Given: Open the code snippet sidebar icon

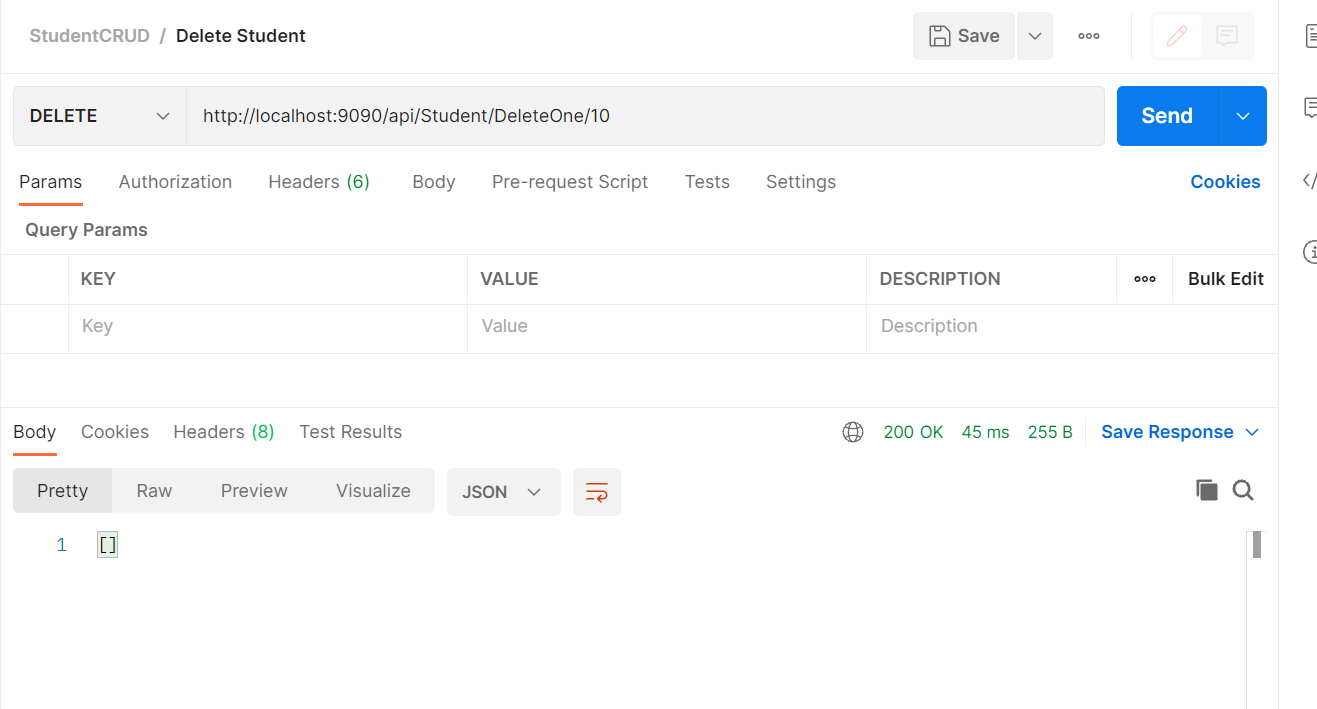Looking at the screenshot, I should pos(1309,180).
